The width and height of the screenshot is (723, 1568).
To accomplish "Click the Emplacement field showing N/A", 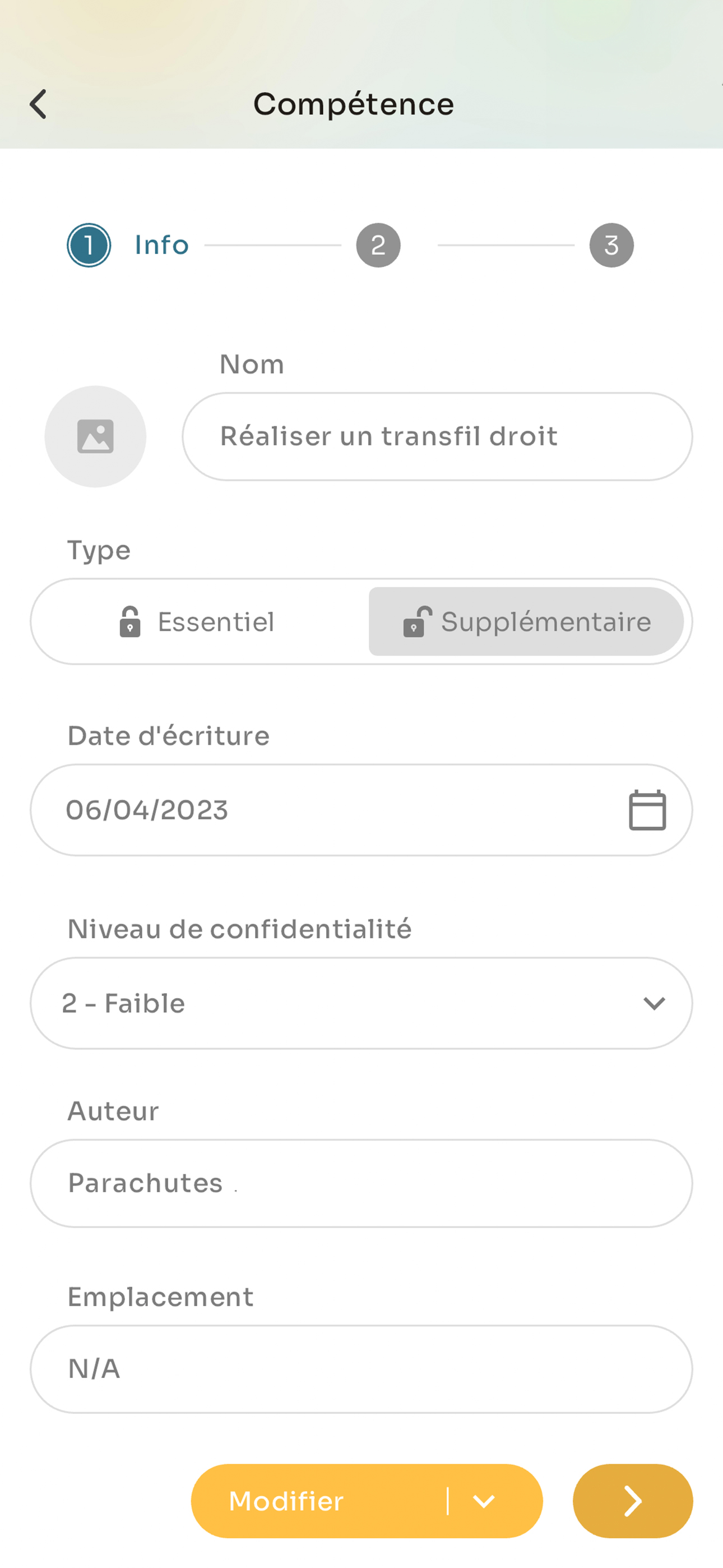I will [x=361, y=1369].
